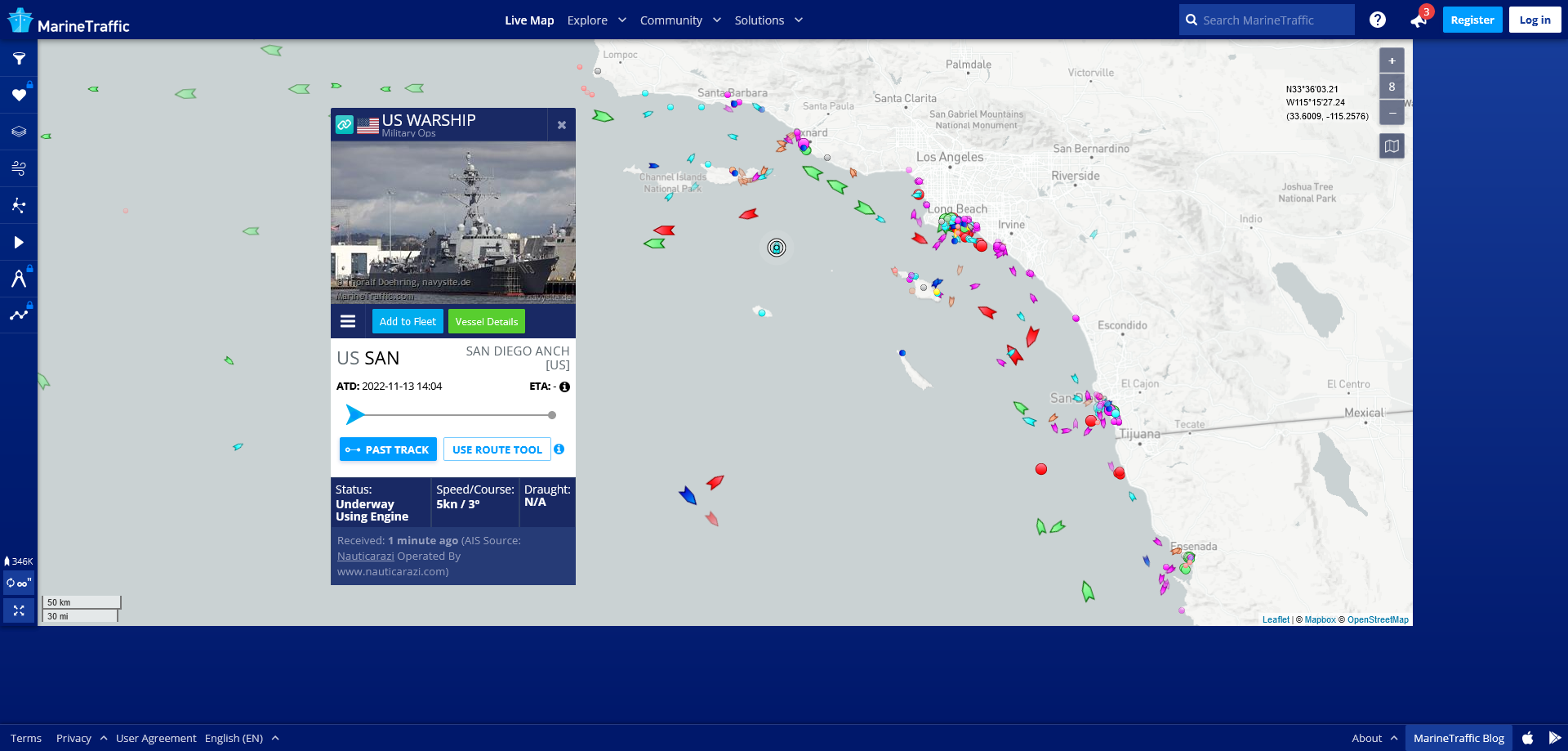Screen dimensions: 1568x751
Task: Expand the Solutions dropdown chevron
Action: (799, 20)
